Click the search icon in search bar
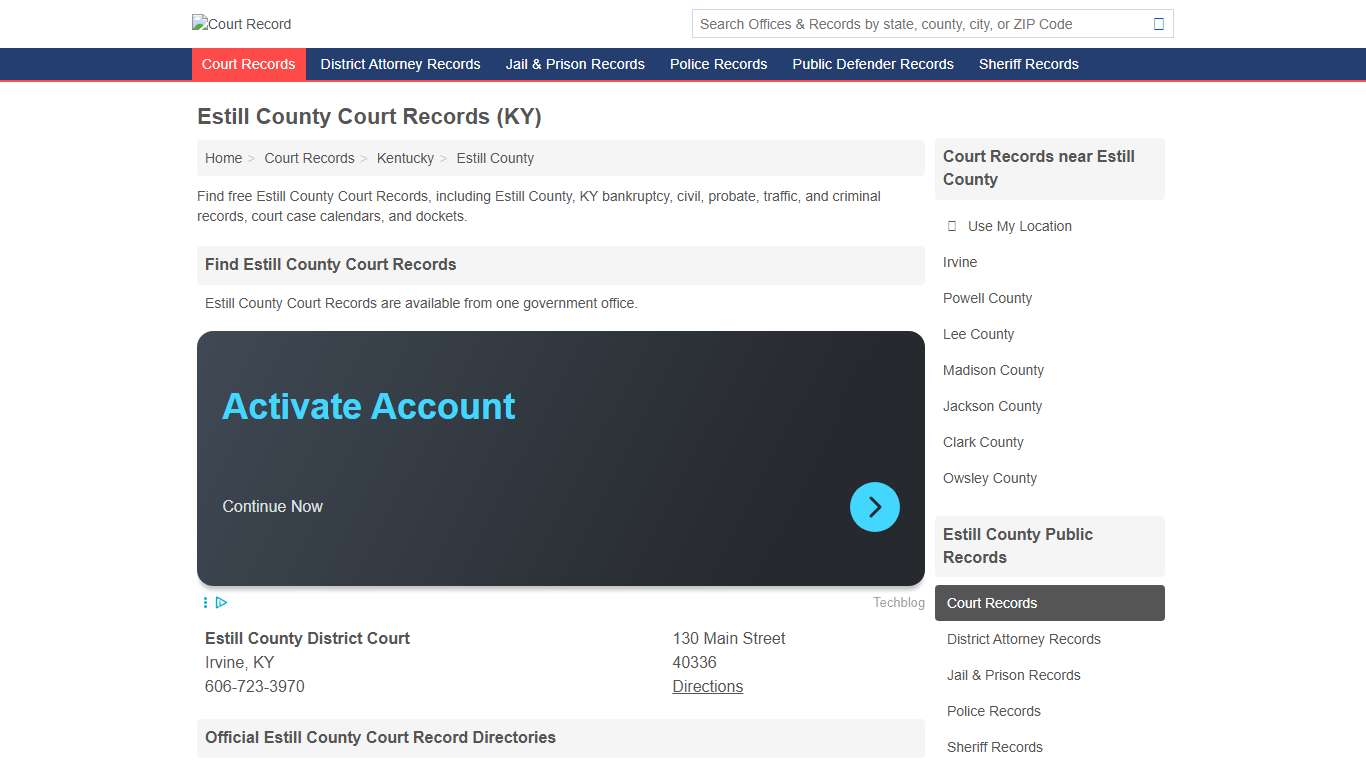 [1159, 23]
